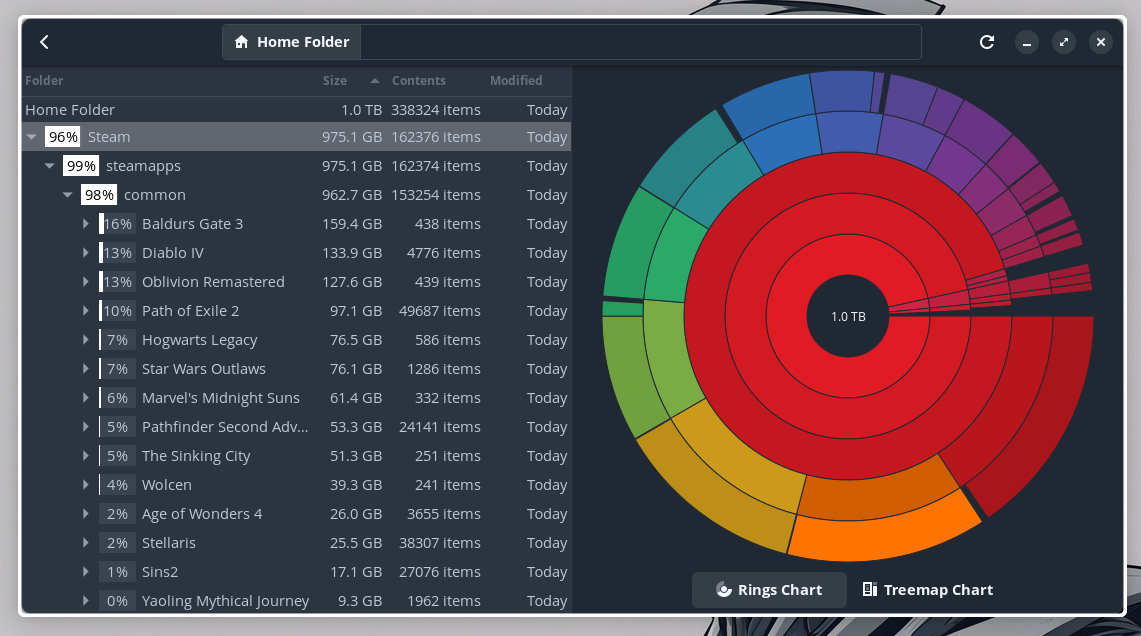Viewport: 1141px width, 636px height.
Task: Expand the Baldurs Gate 3 folder
Action: [86, 224]
